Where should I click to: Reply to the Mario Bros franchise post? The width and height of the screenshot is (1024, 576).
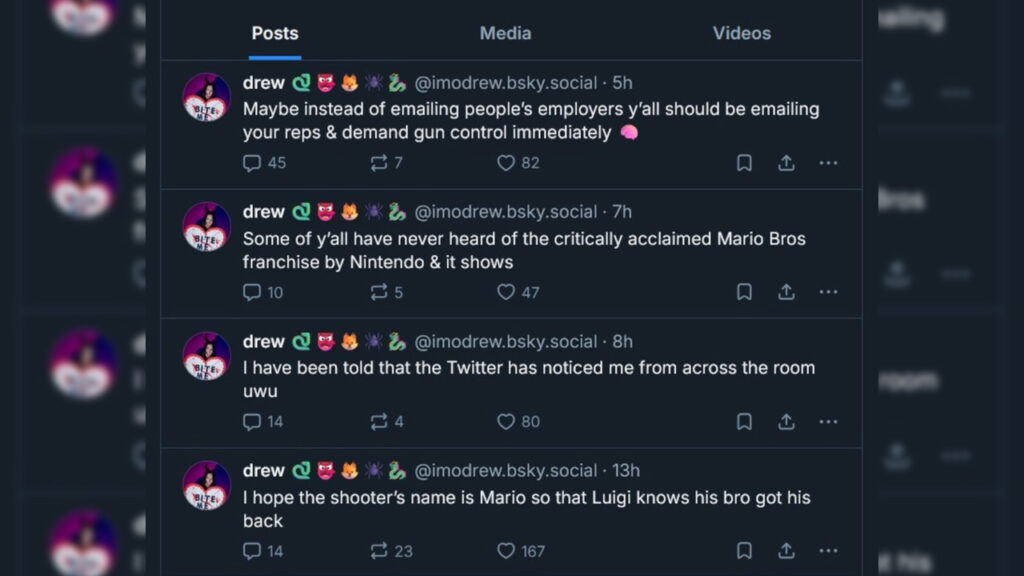pyautogui.click(x=253, y=292)
